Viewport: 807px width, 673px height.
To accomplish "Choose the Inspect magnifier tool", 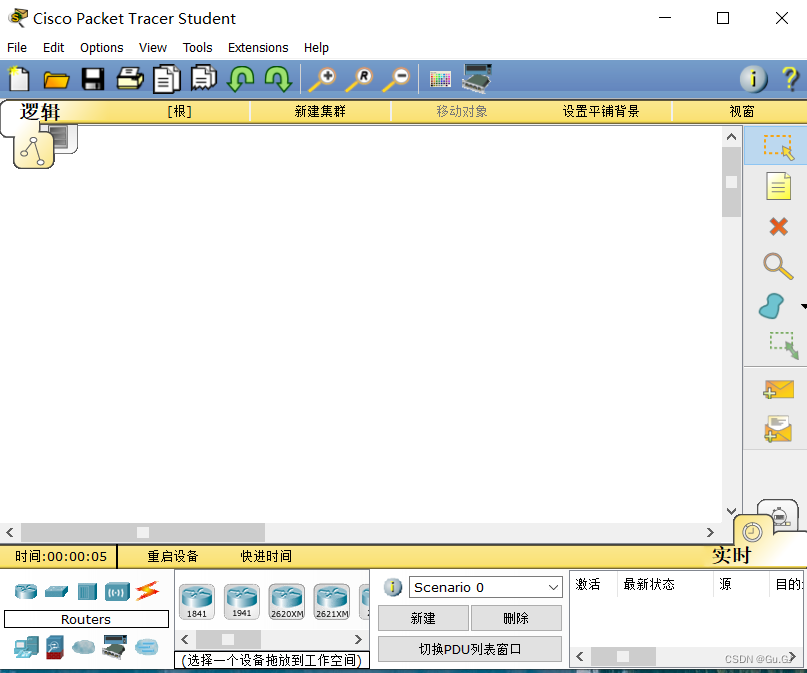I will pyautogui.click(x=778, y=266).
